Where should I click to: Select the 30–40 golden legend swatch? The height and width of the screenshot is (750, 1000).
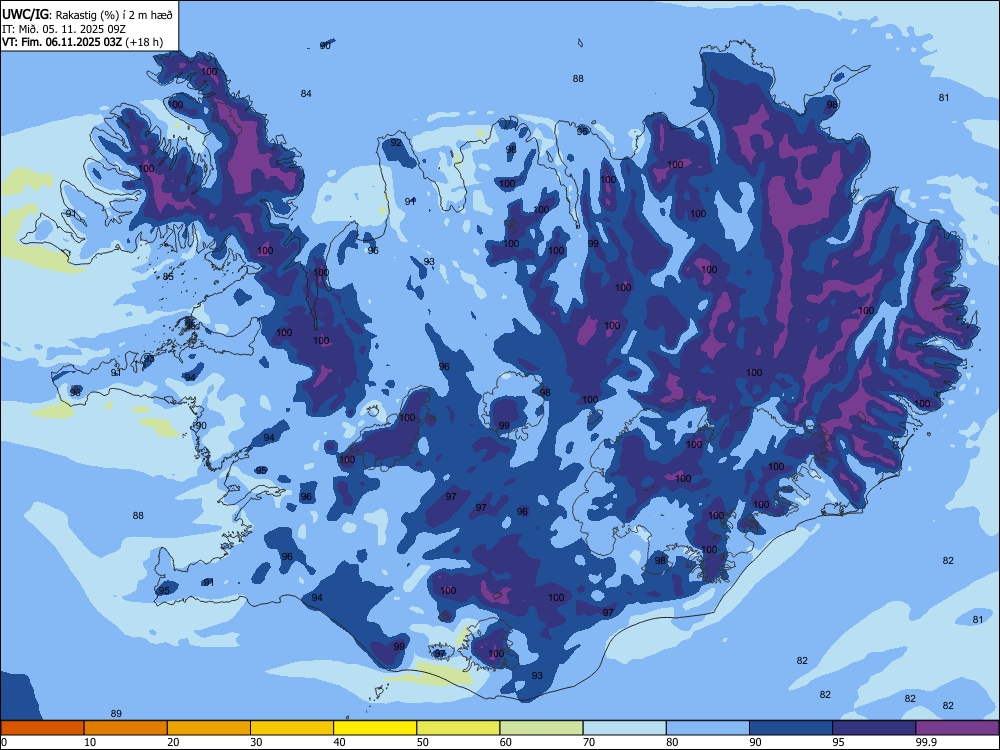click(x=292, y=728)
